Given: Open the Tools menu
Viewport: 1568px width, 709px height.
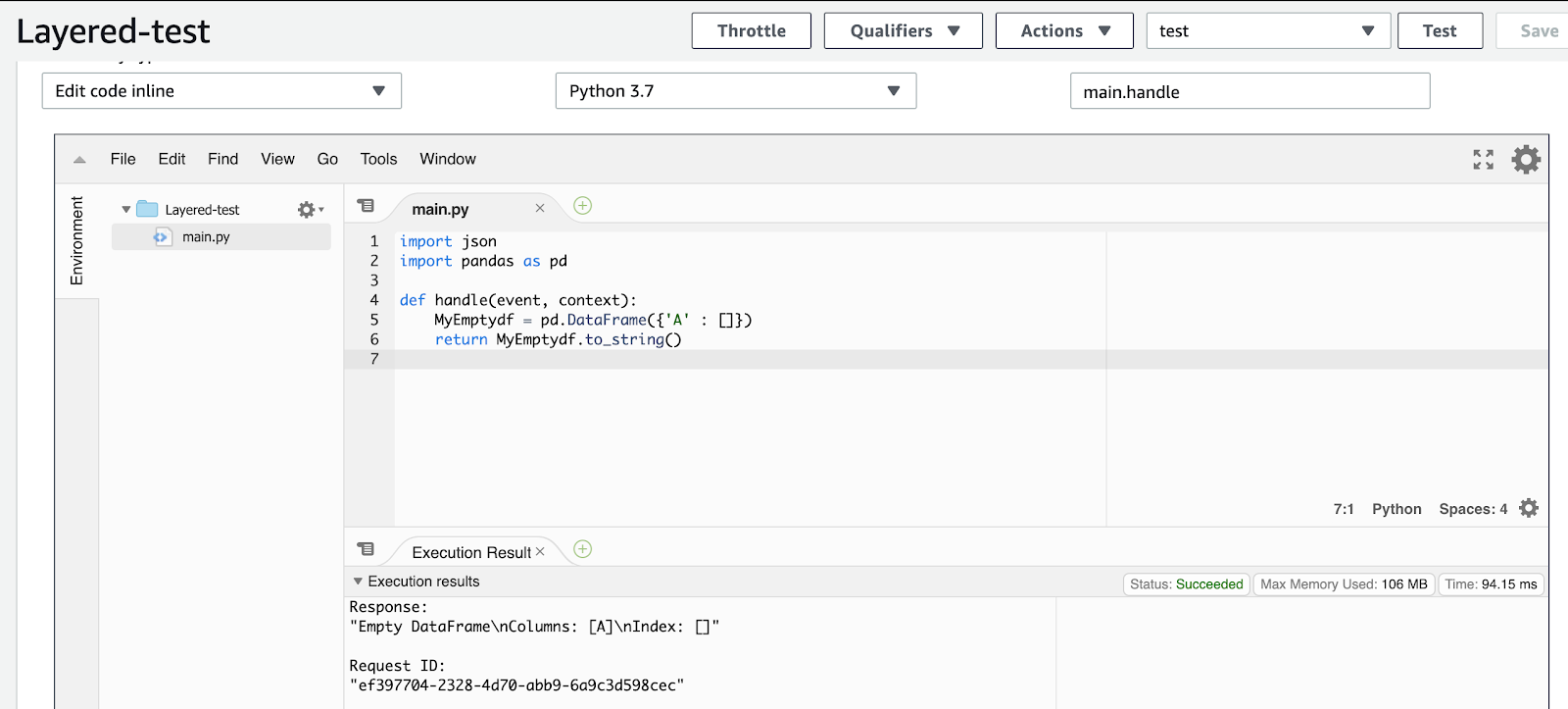Looking at the screenshot, I should pos(378,159).
